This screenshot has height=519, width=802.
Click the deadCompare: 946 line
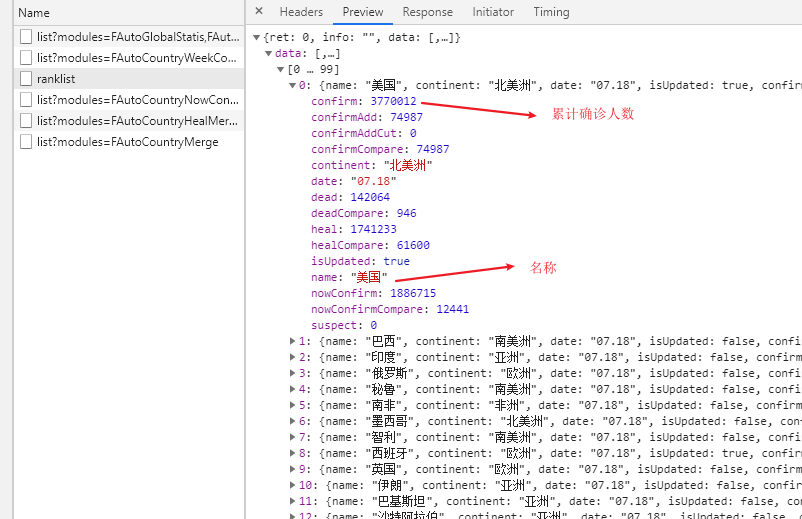(364, 213)
